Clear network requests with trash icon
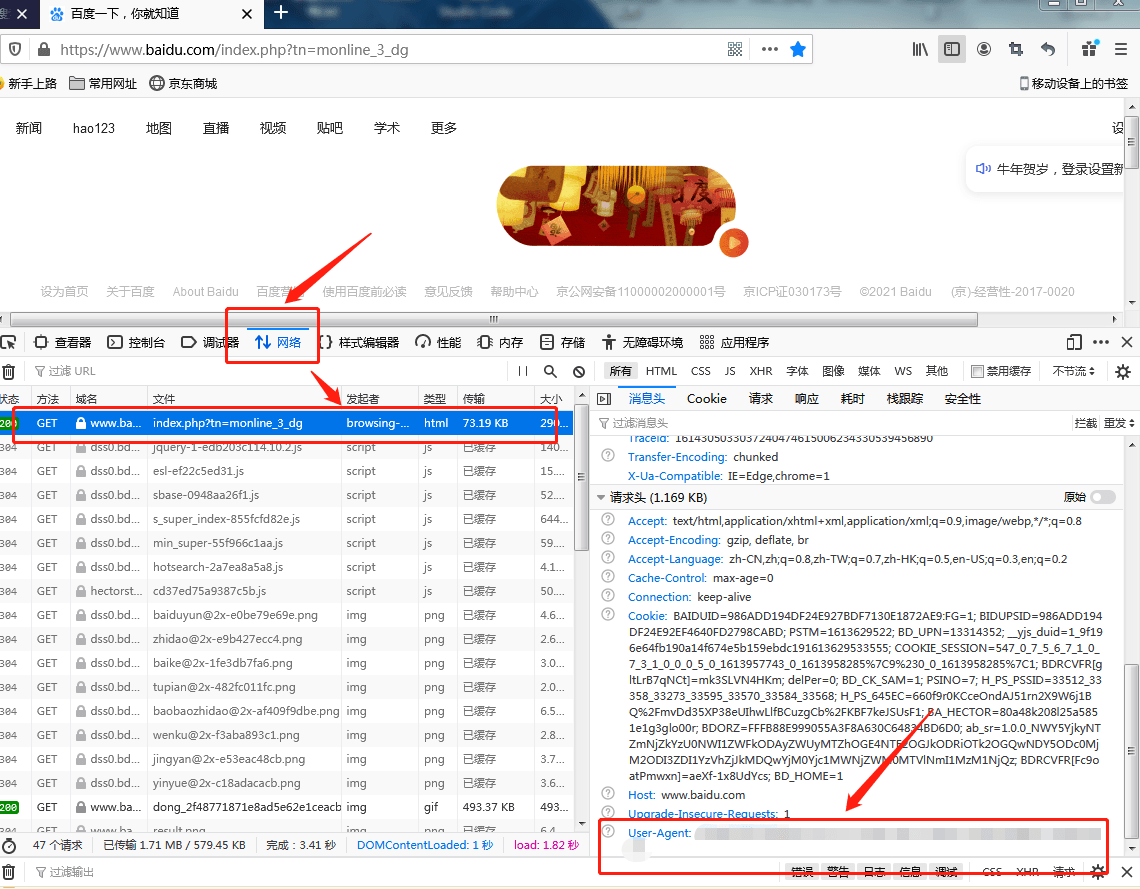Screen dimensions: 1140x889 click(9, 371)
